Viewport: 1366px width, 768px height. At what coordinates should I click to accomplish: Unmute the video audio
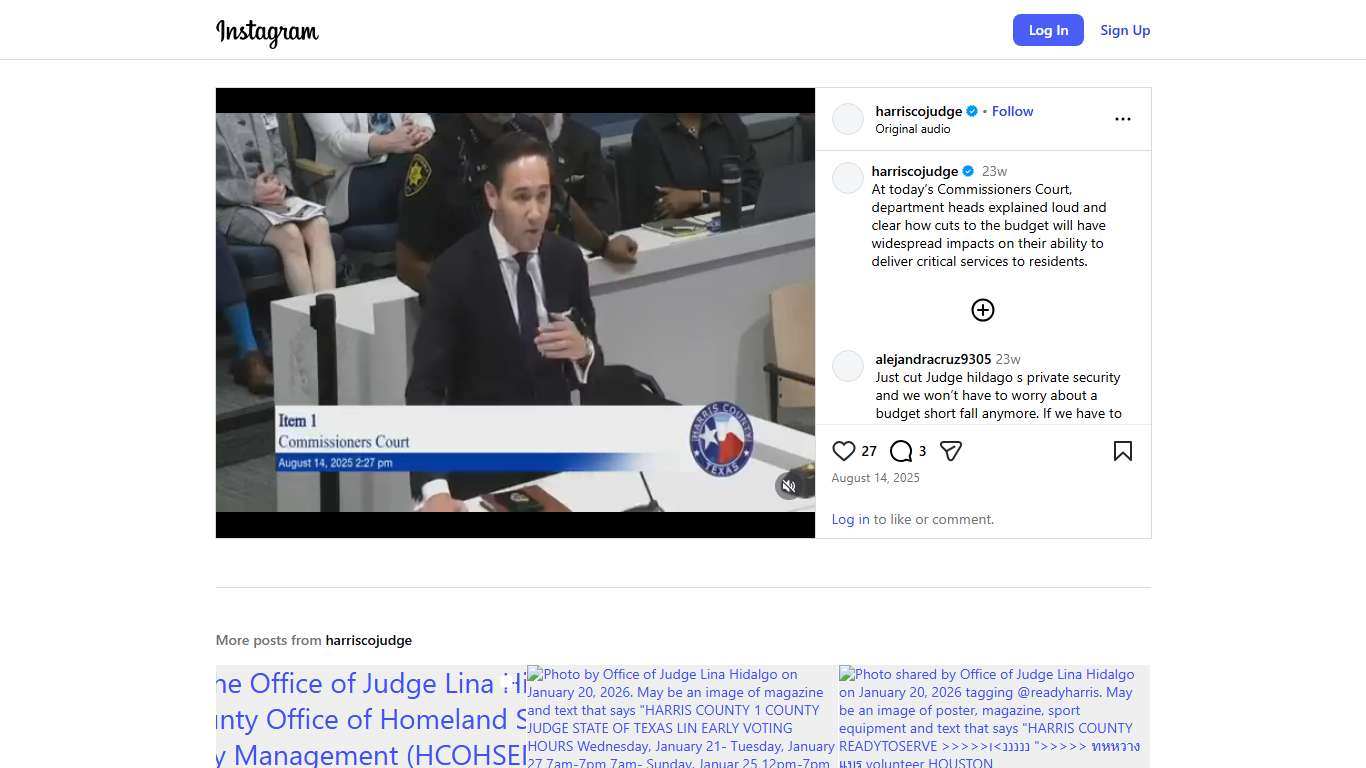tap(788, 486)
